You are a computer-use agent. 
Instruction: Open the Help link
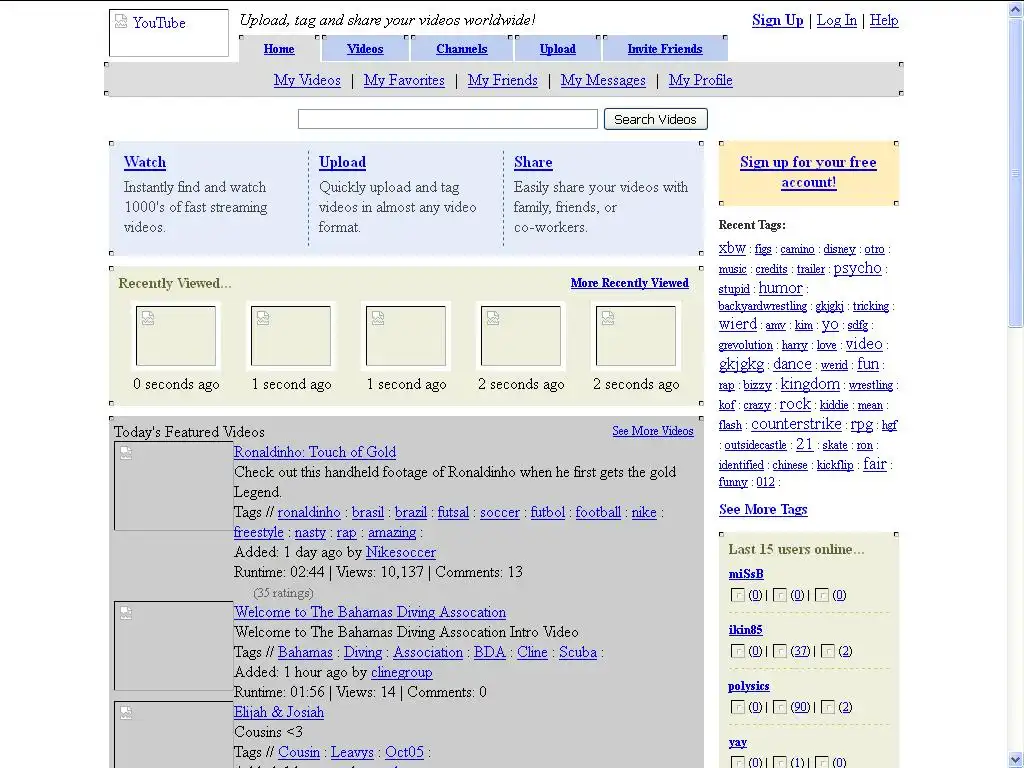click(x=884, y=20)
